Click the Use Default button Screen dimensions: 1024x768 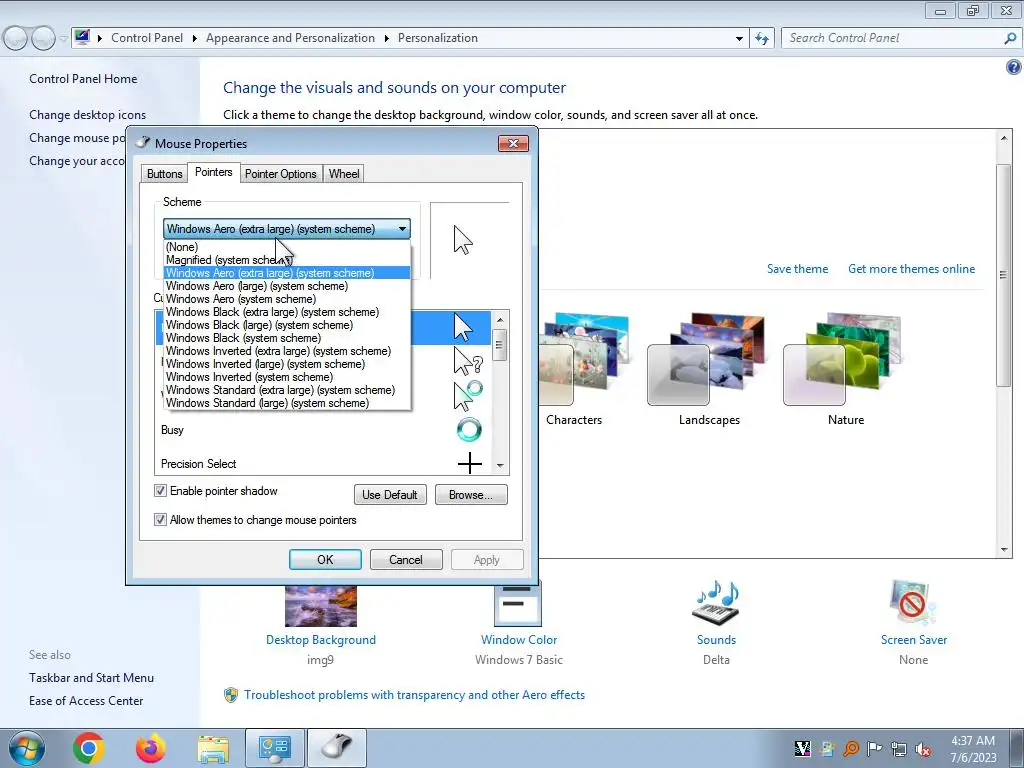pyautogui.click(x=390, y=494)
